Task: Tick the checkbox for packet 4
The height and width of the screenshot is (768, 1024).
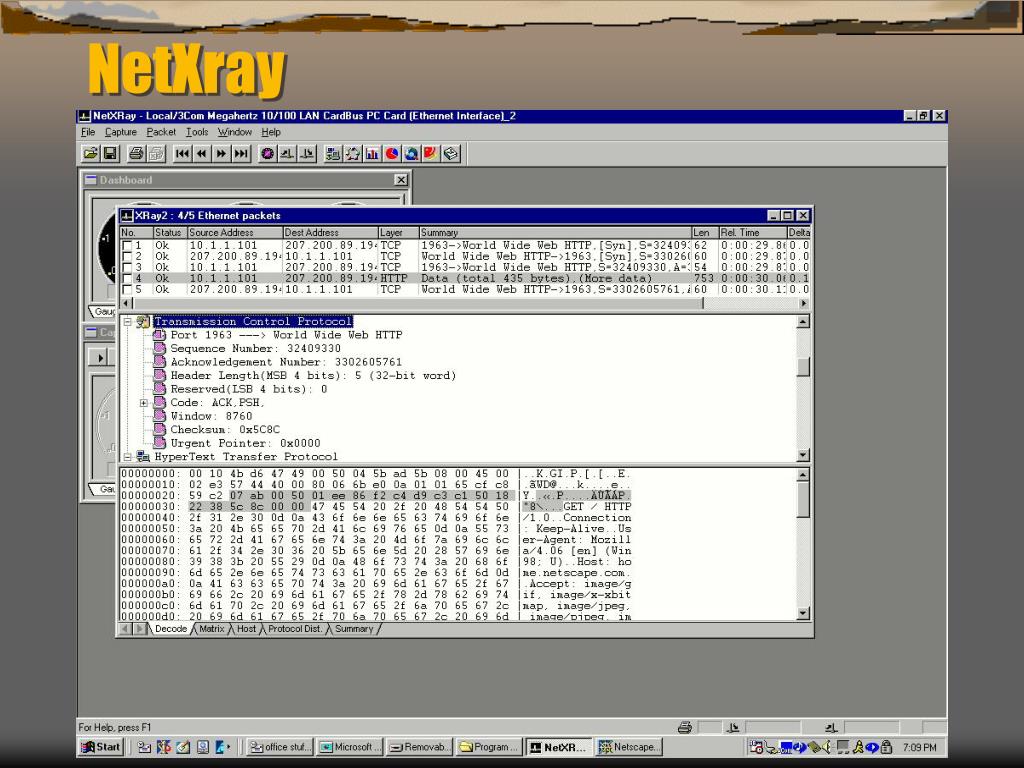Action: [x=127, y=278]
